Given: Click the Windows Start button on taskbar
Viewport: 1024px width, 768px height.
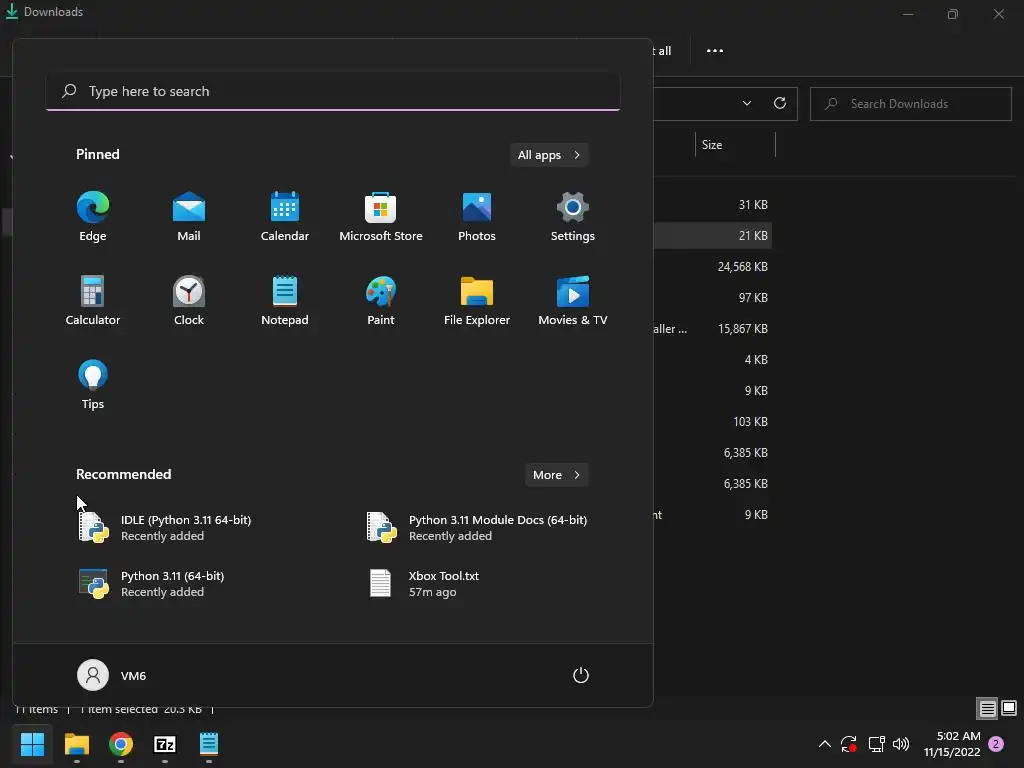Looking at the screenshot, I should coord(33,744).
